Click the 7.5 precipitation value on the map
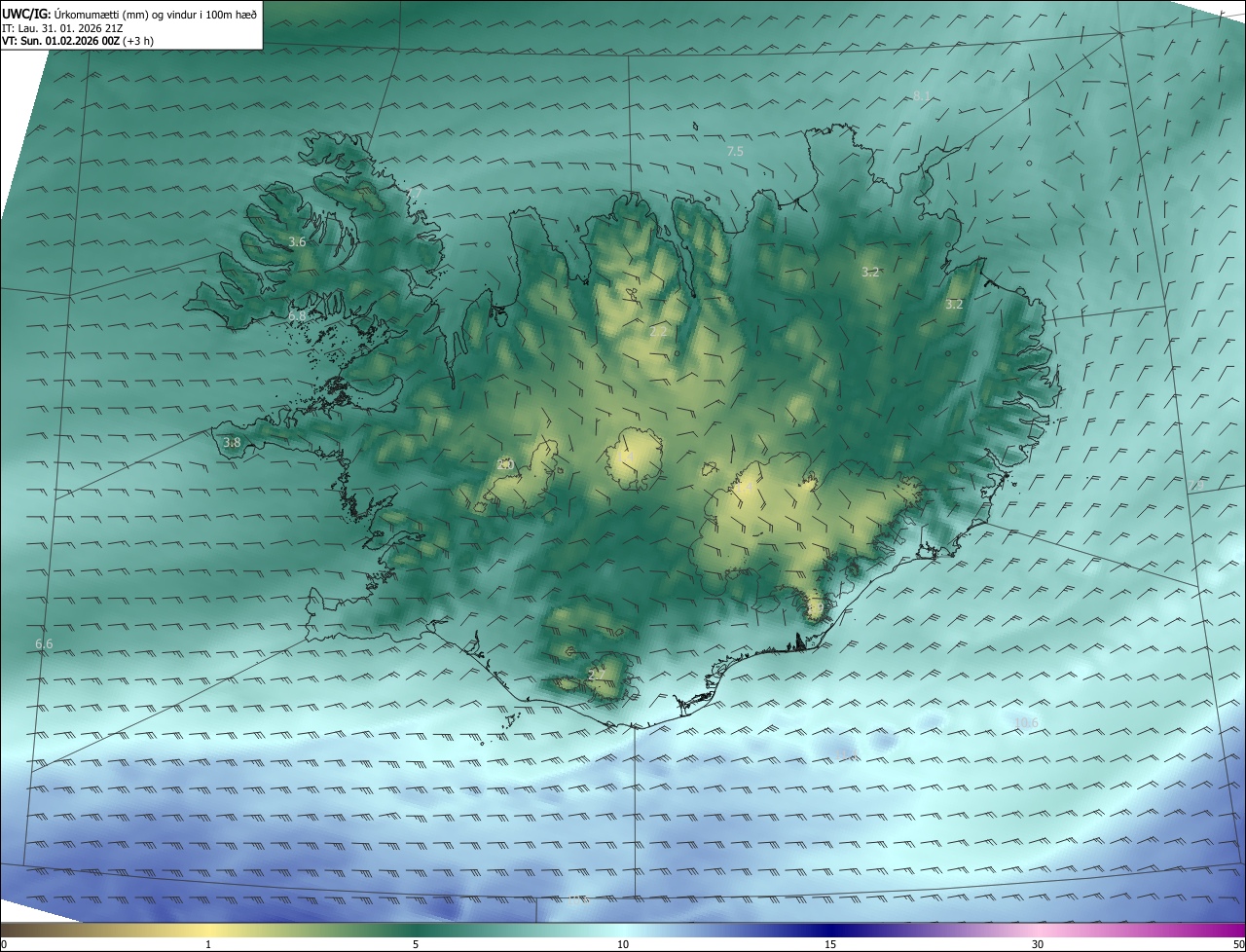Image resolution: width=1246 pixels, height=952 pixels. (735, 152)
